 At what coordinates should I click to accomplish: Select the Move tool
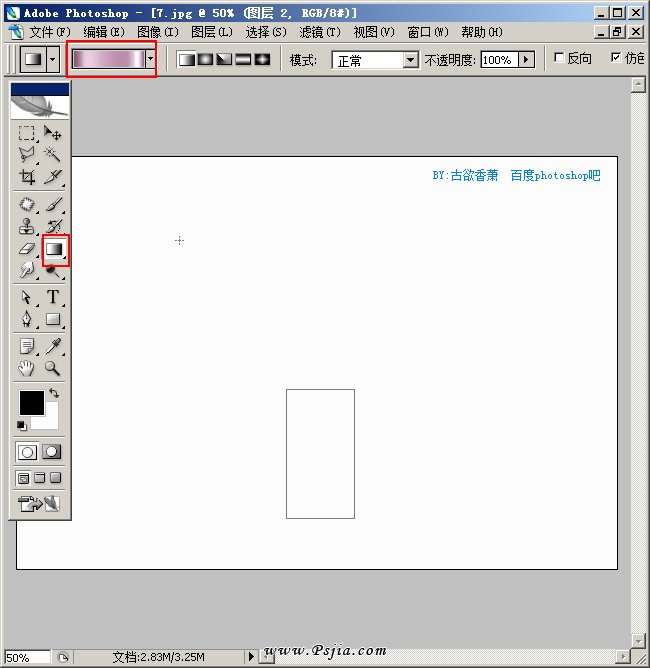tap(53, 133)
